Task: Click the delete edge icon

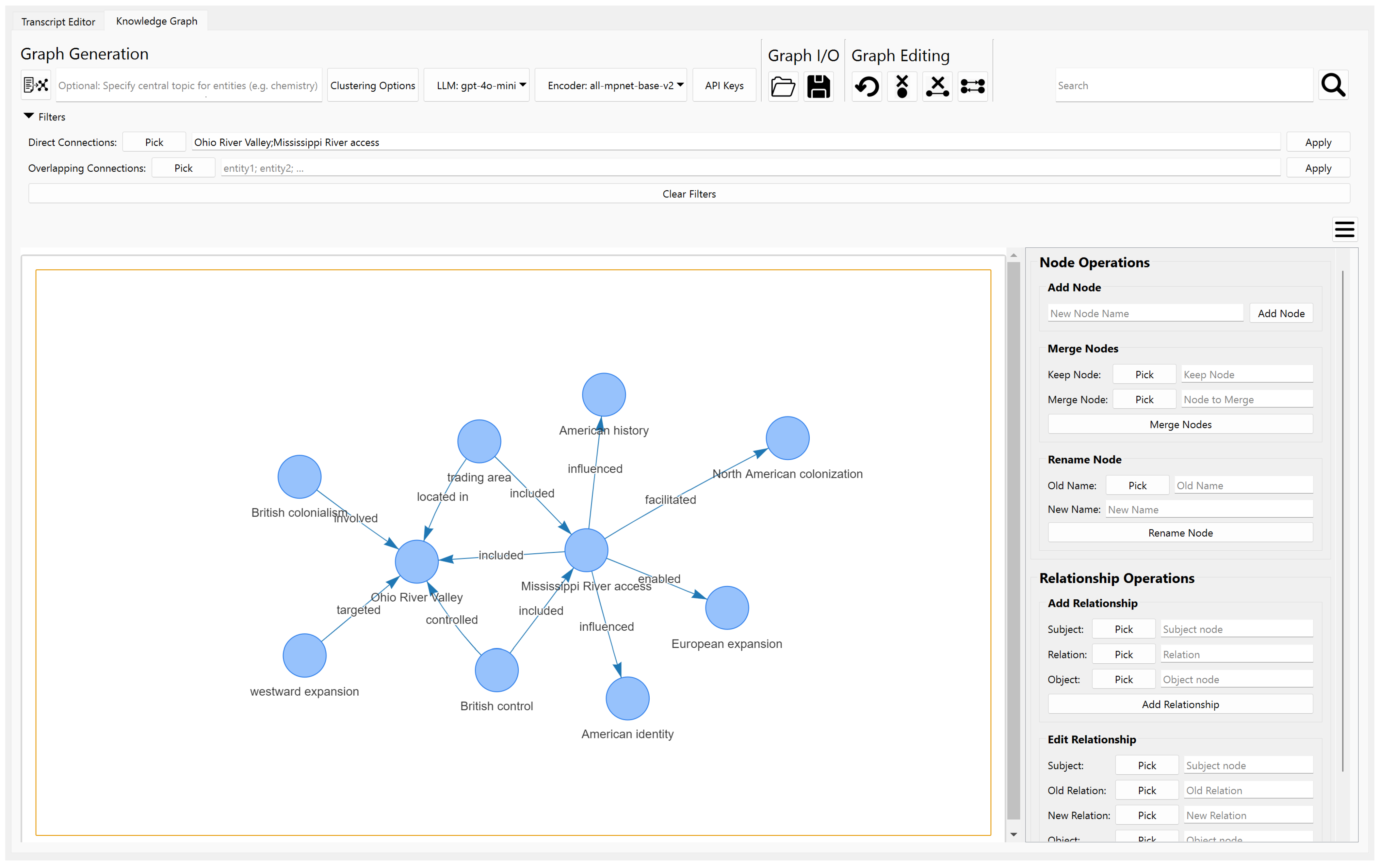Action: [937, 87]
